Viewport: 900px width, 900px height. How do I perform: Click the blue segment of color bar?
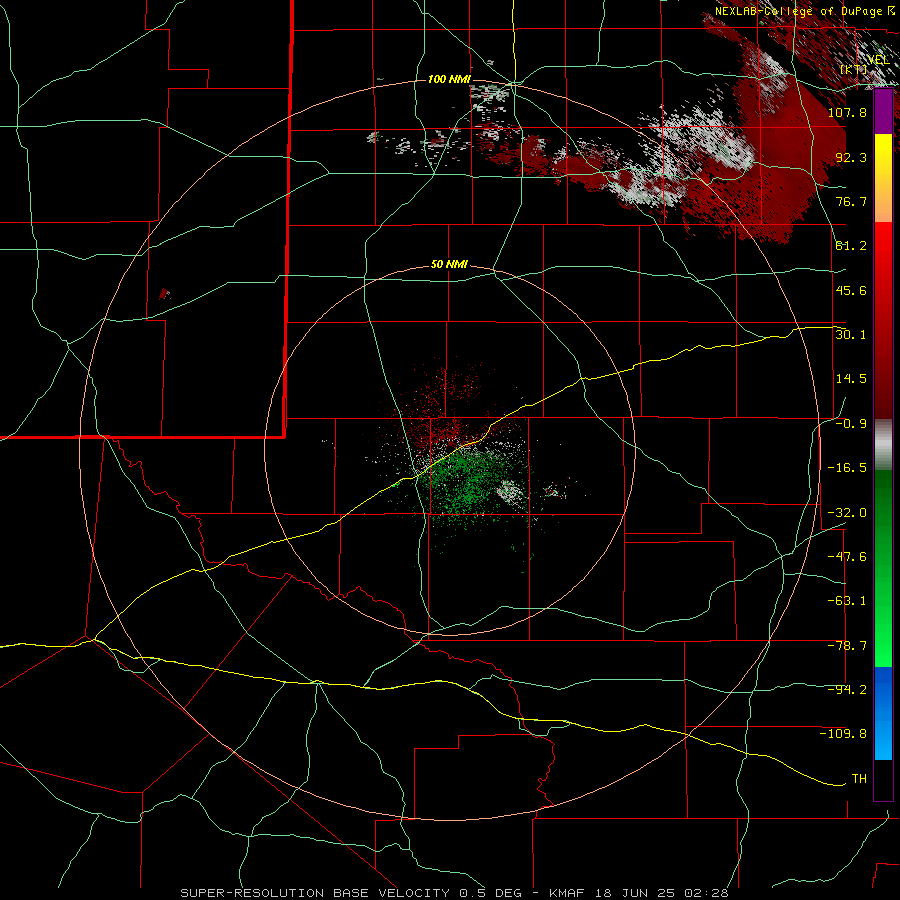(883, 713)
